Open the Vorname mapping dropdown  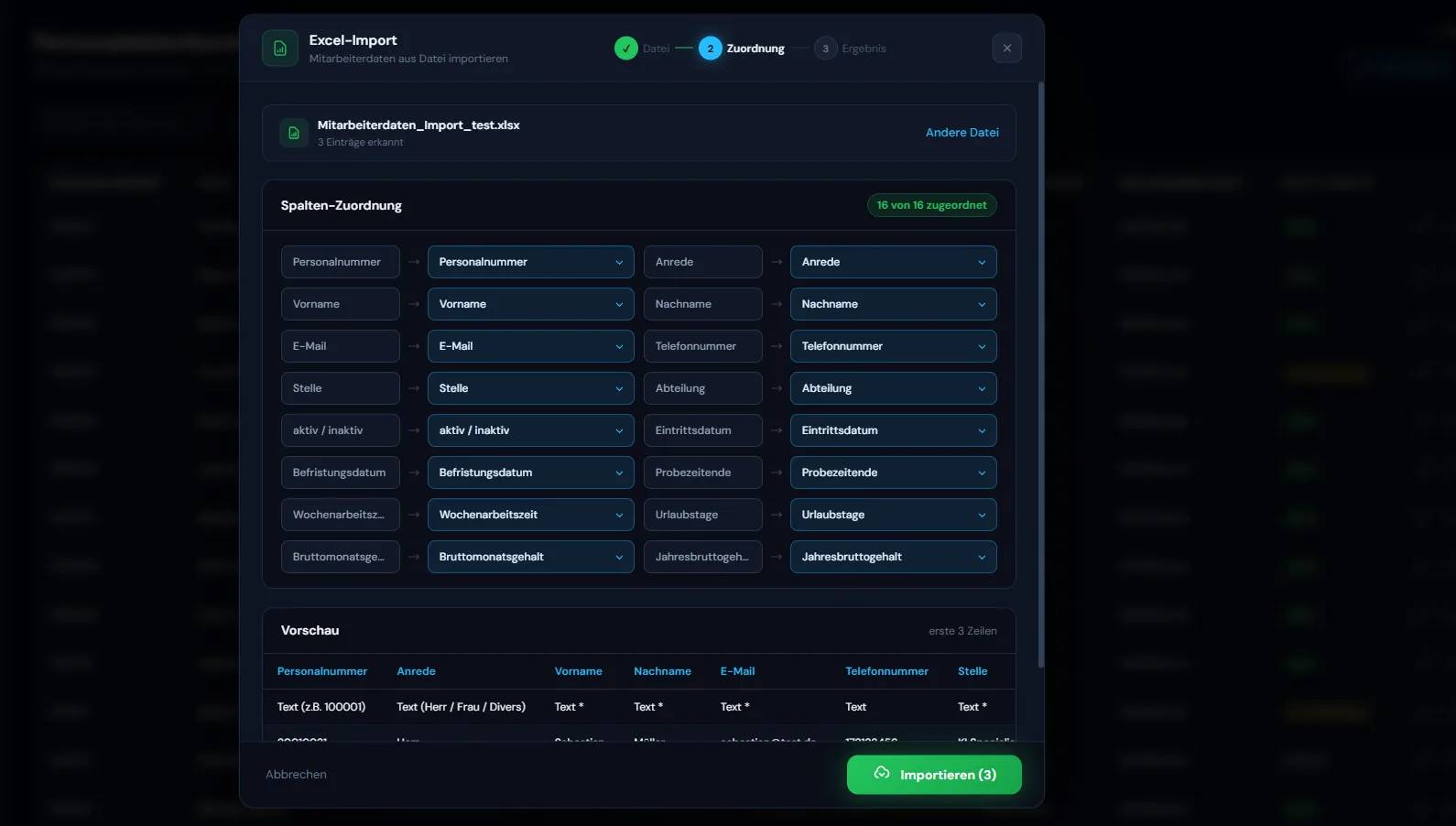530,304
